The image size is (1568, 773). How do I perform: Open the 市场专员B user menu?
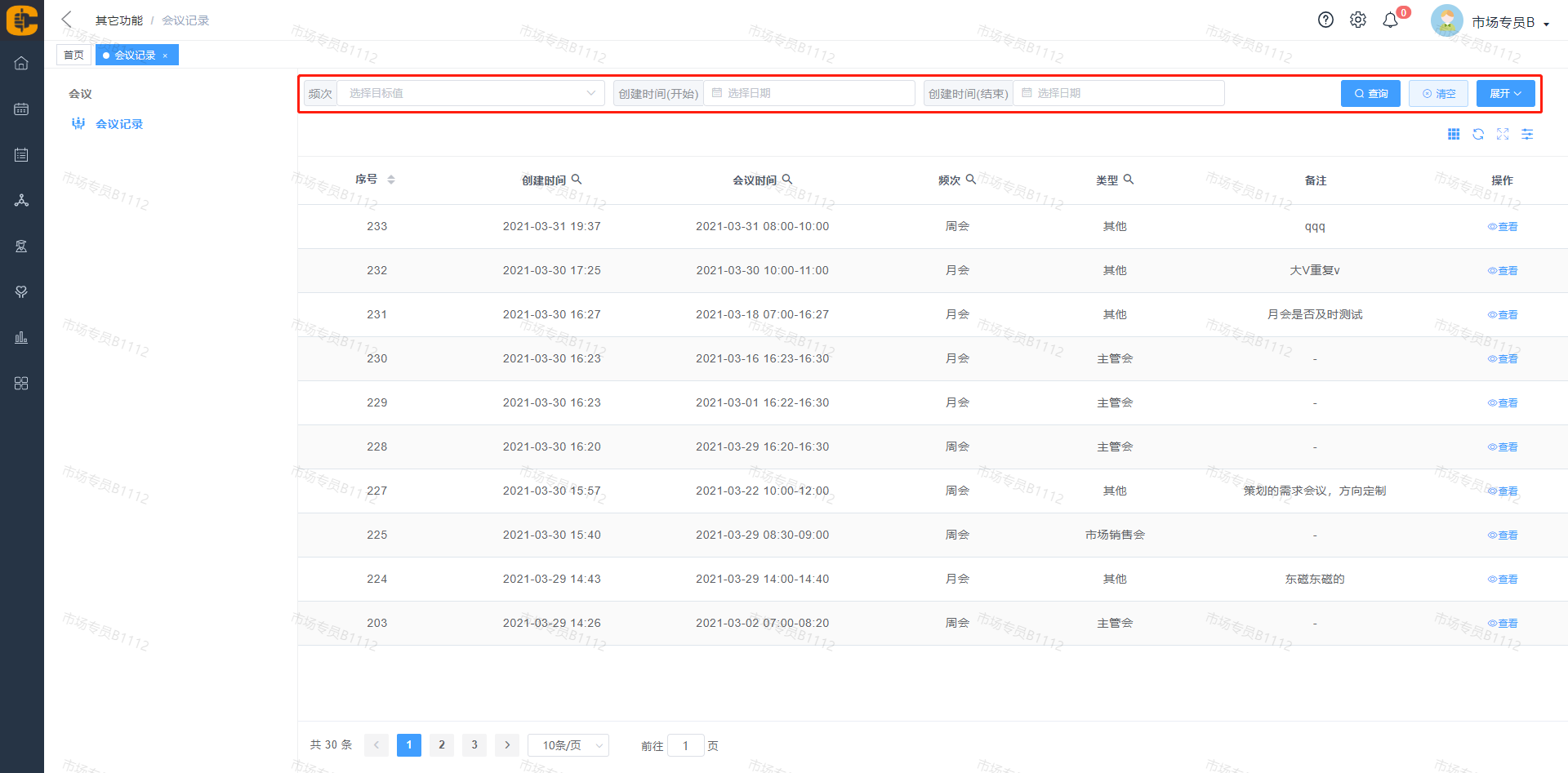(x=1509, y=22)
